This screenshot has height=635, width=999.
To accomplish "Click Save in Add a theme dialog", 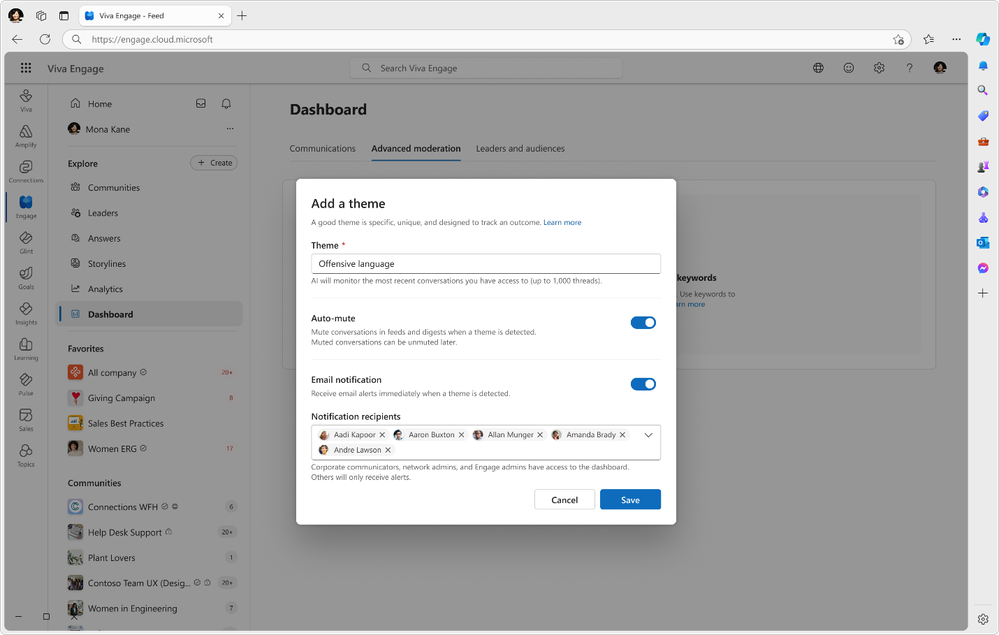I will tap(630, 500).
